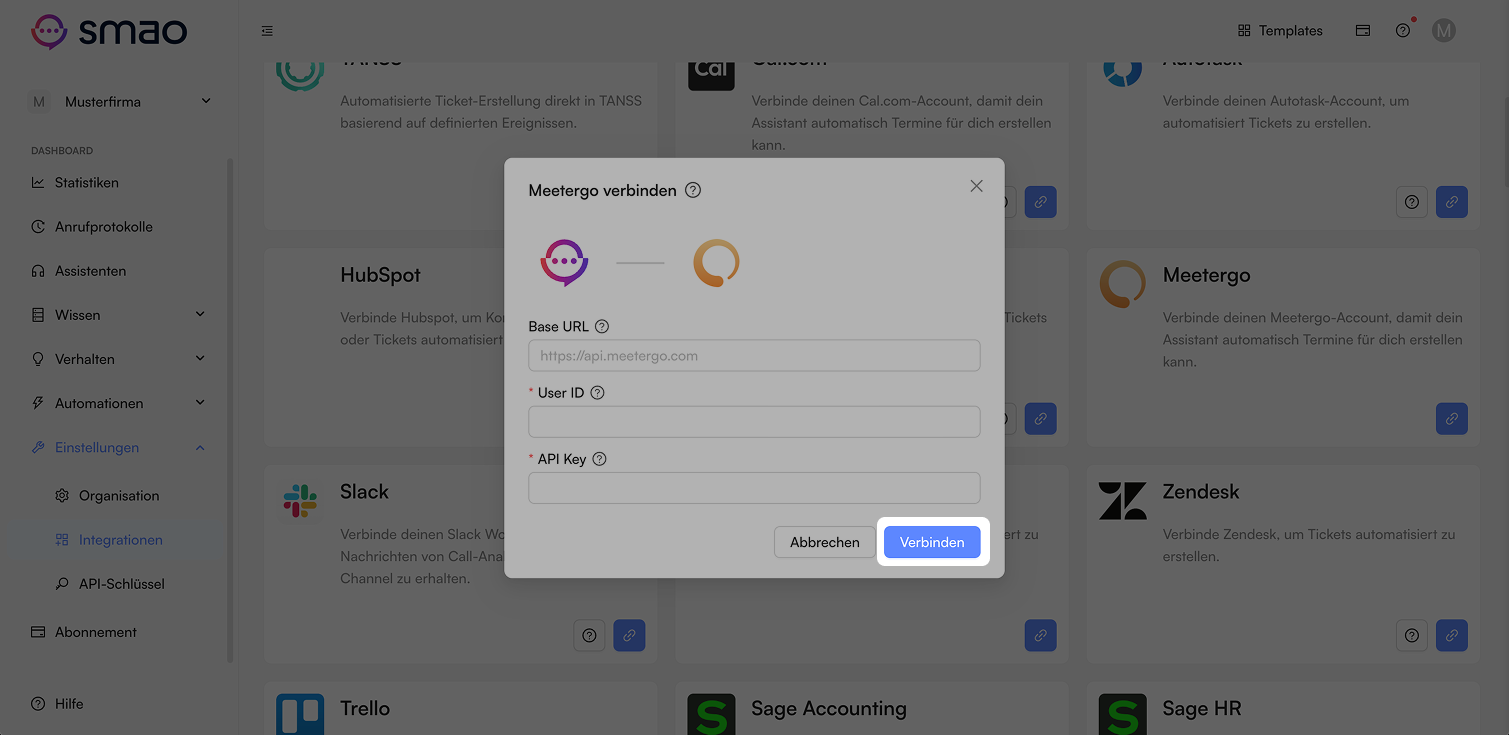Screen dimensions: 1509x735
Task: Click the connect link icon on Slack card
Action: pyautogui.click(x=629, y=635)
